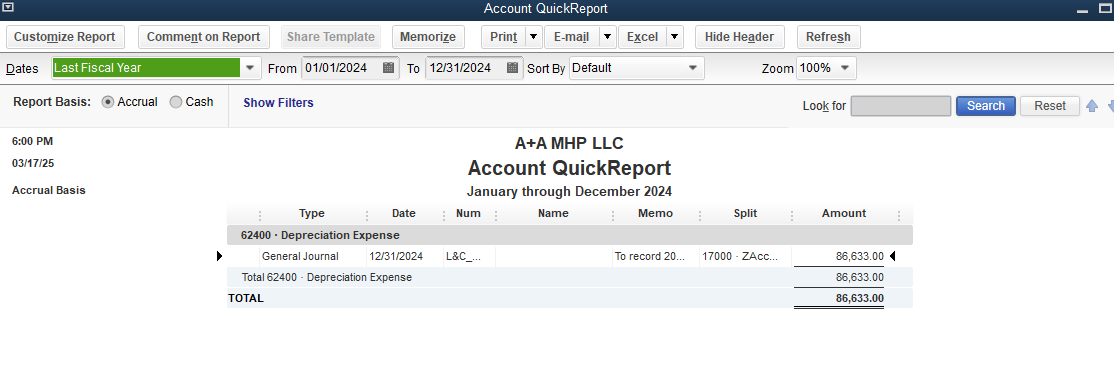Select the General Journal row amount 86,633.00
The height and width of the screenshot is (385, 1114).
(x=860, y=256)
